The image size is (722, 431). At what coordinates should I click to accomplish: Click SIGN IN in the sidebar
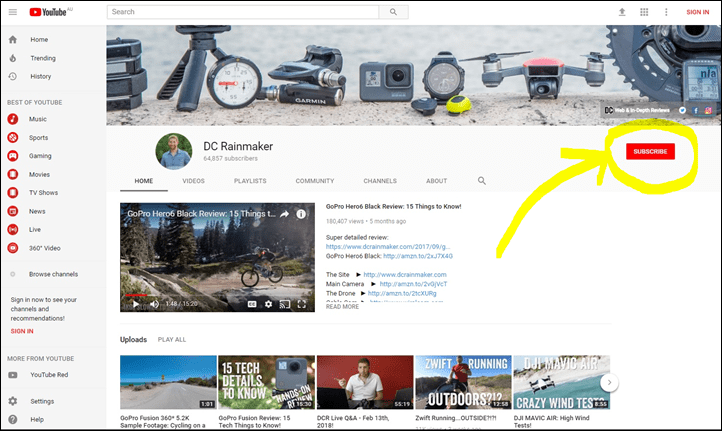[22, 331]
